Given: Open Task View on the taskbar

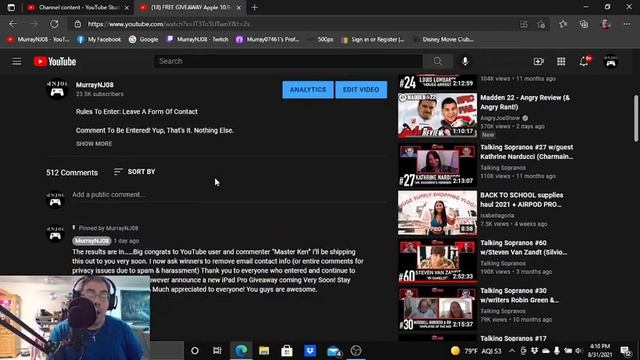Looking at the screenshot, I should [217, 350].
